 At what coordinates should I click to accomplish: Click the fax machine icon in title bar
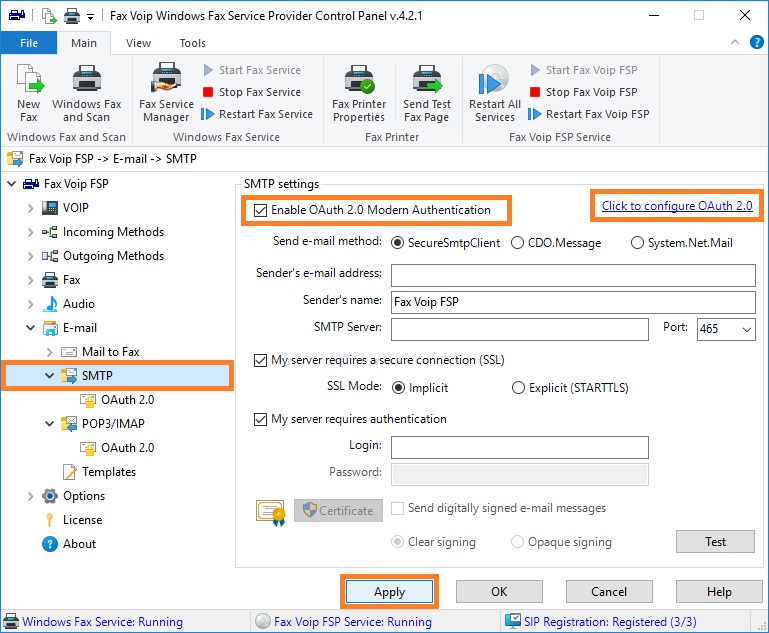17,15
